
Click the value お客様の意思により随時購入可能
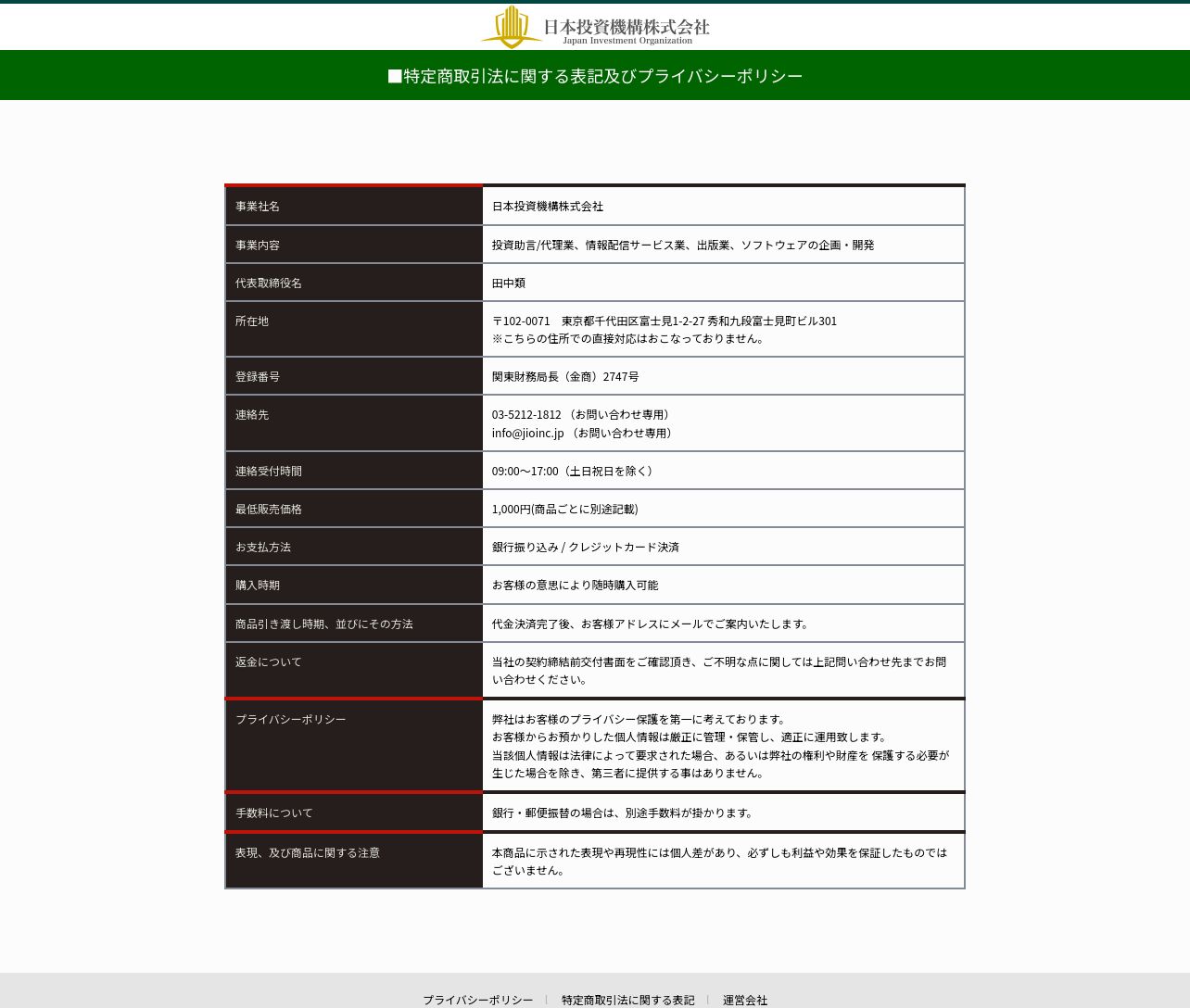576,586
